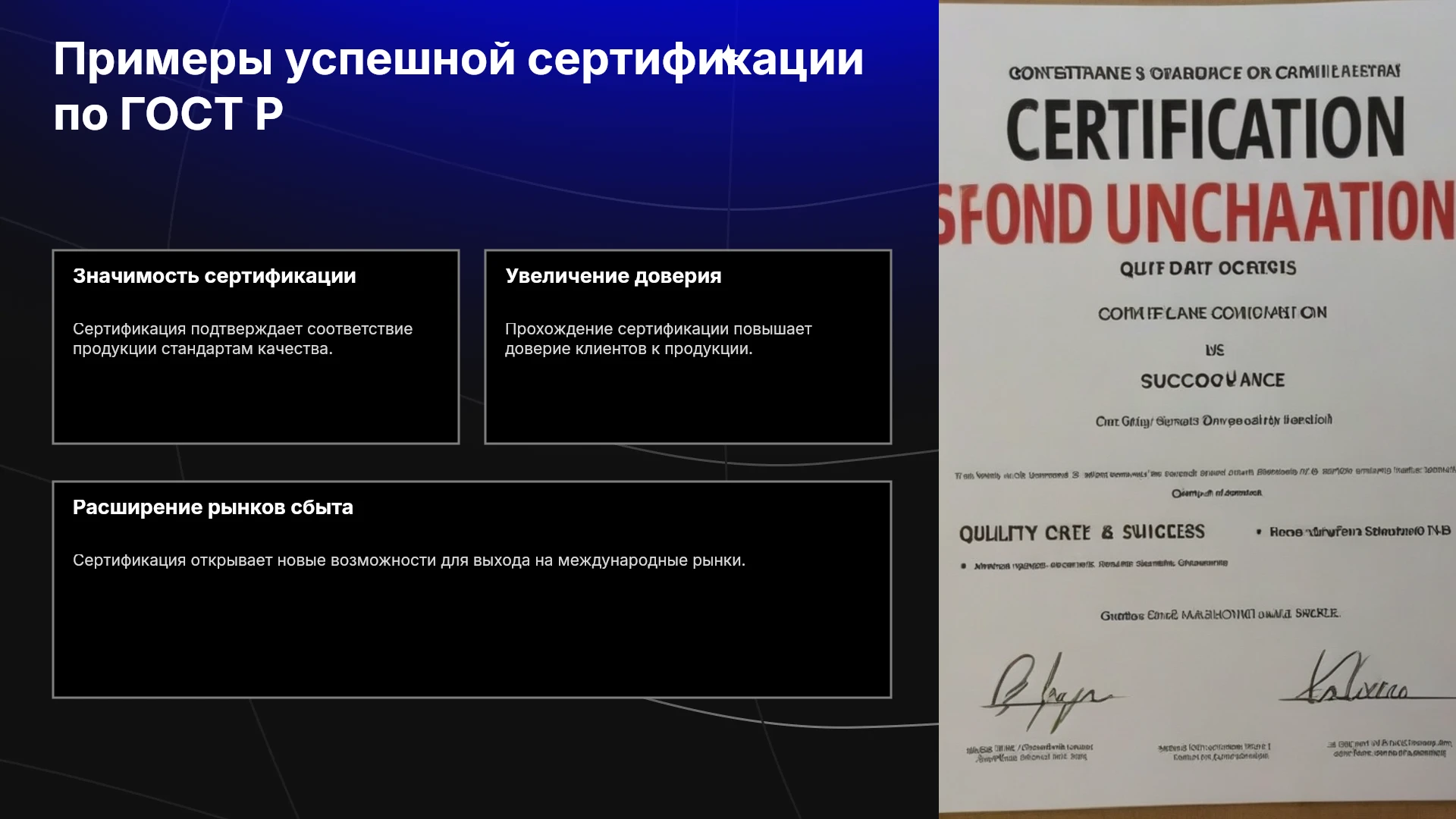Click the red stamped text on certificate
This screenshot has height=819, width=1456.
click(x=1197, y=213)
